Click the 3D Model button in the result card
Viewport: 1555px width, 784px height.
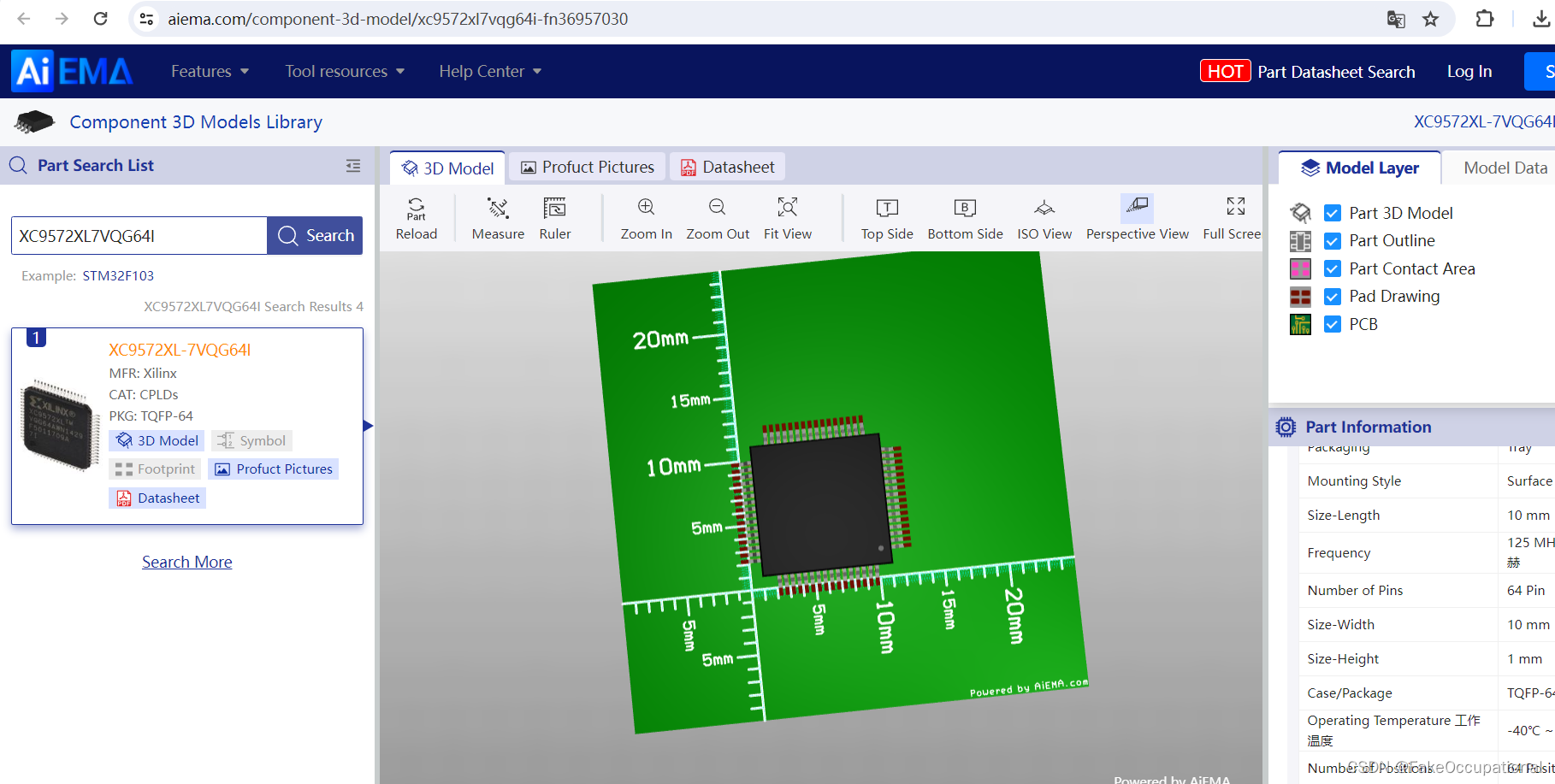[157, 440]
